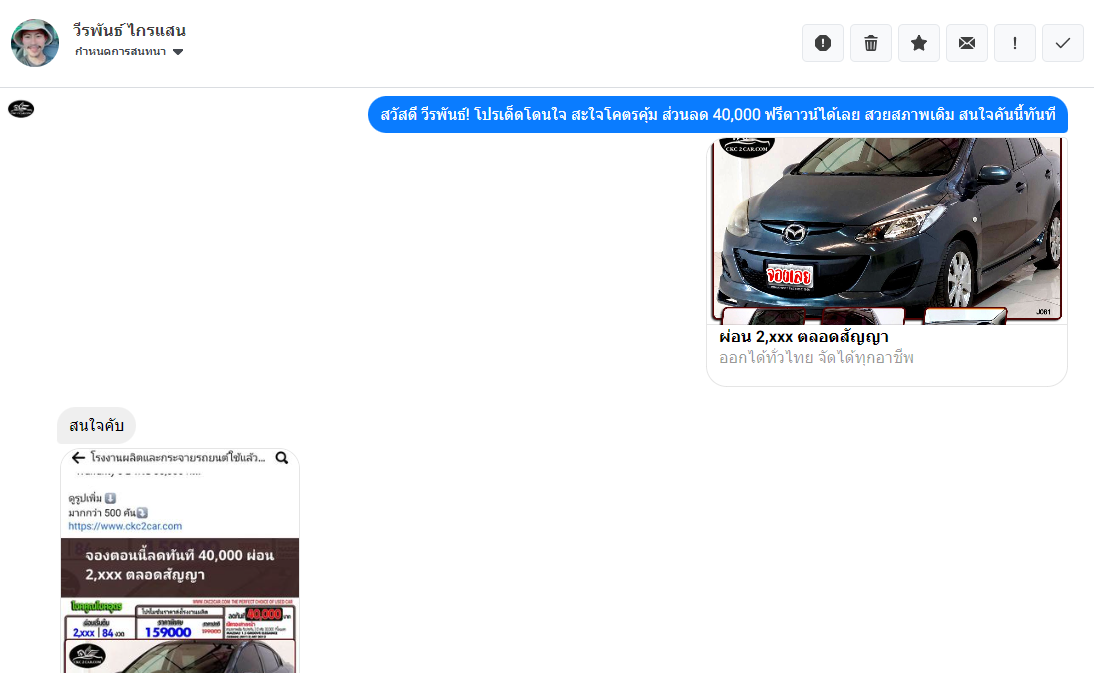This screenshot has height=680, width=1094.
Task: Open the กำหนดการสนทนา dropdown
Action: point(129,52)
